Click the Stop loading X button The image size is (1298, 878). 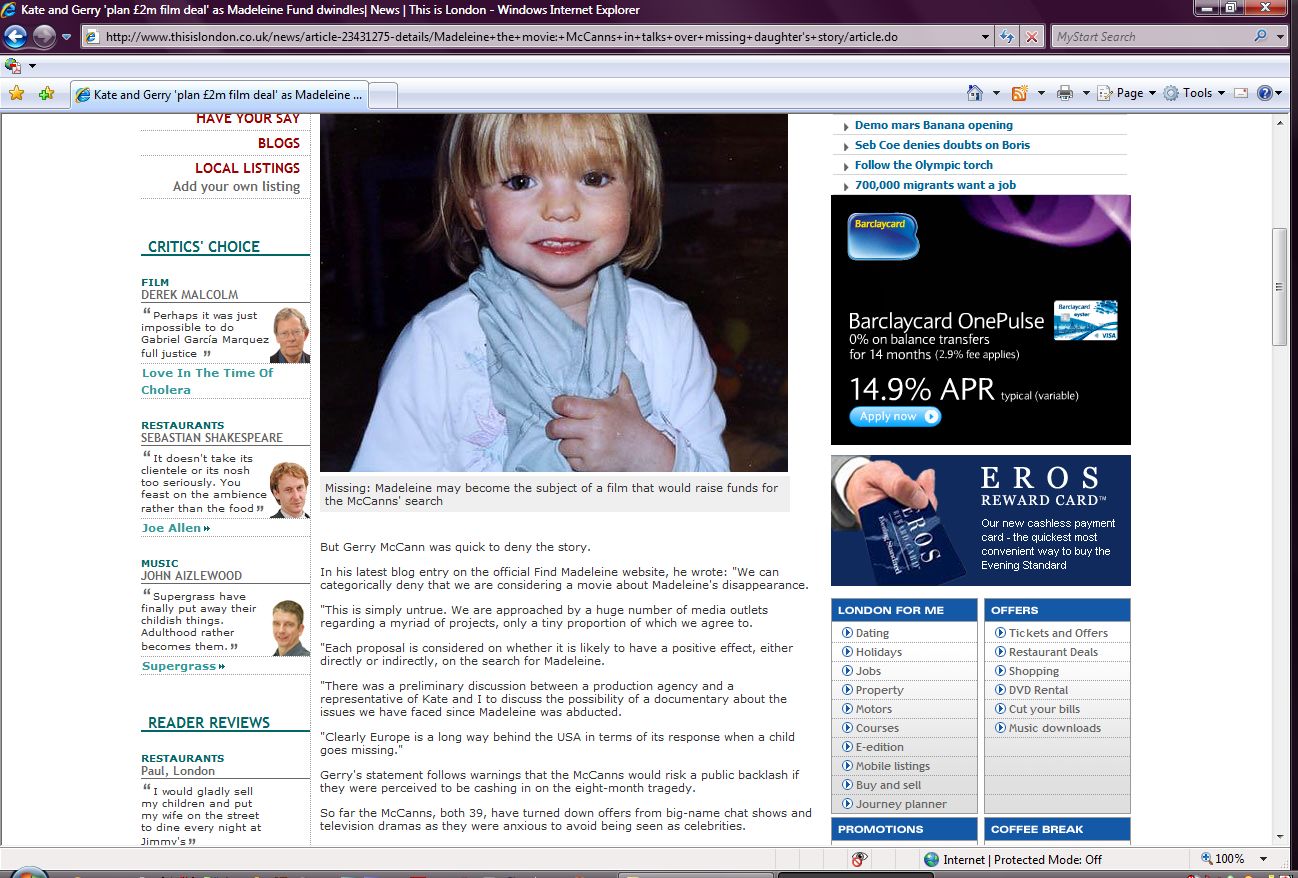1032,37
